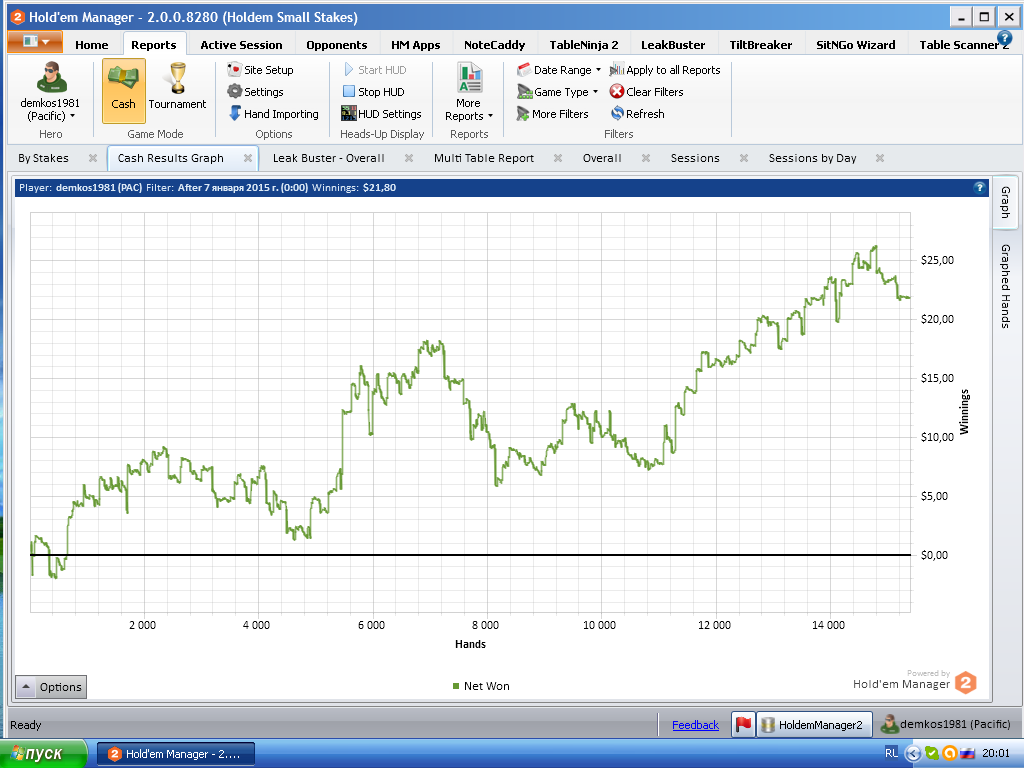Open Date Range filter dropdown
Image resolution: width=1024 pixels, height=768 pixels.
point(559,70)
